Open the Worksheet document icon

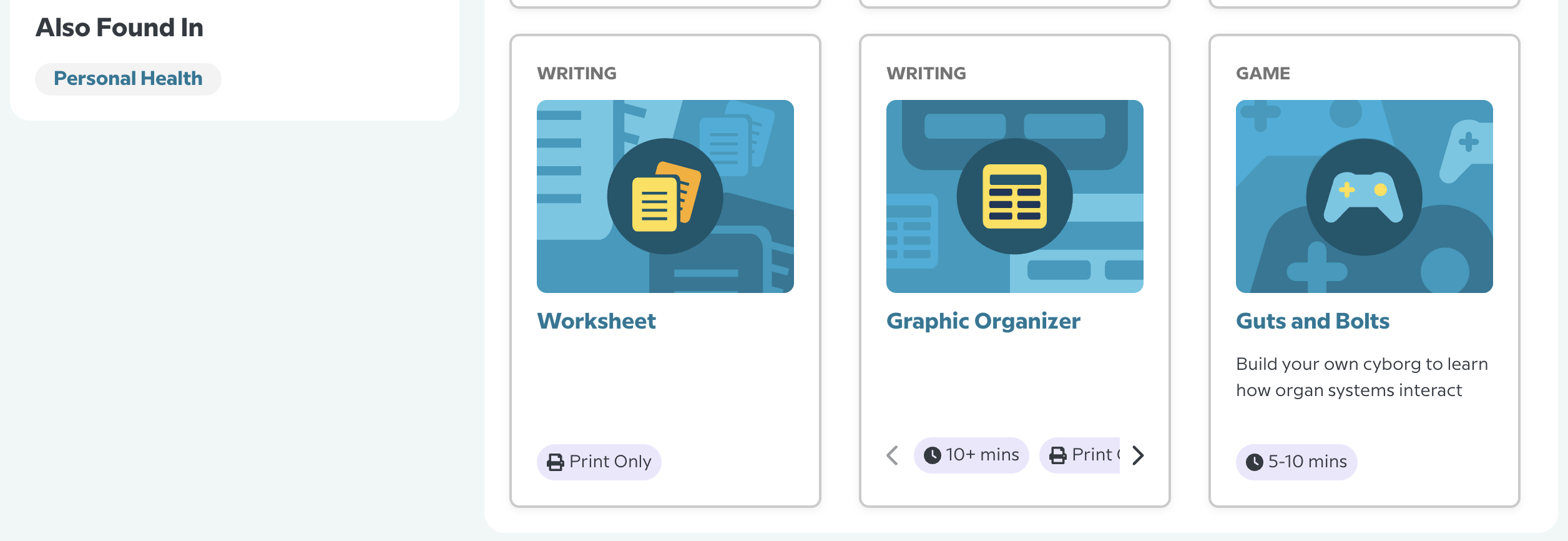pyautogui.click(x=665, y=196)
